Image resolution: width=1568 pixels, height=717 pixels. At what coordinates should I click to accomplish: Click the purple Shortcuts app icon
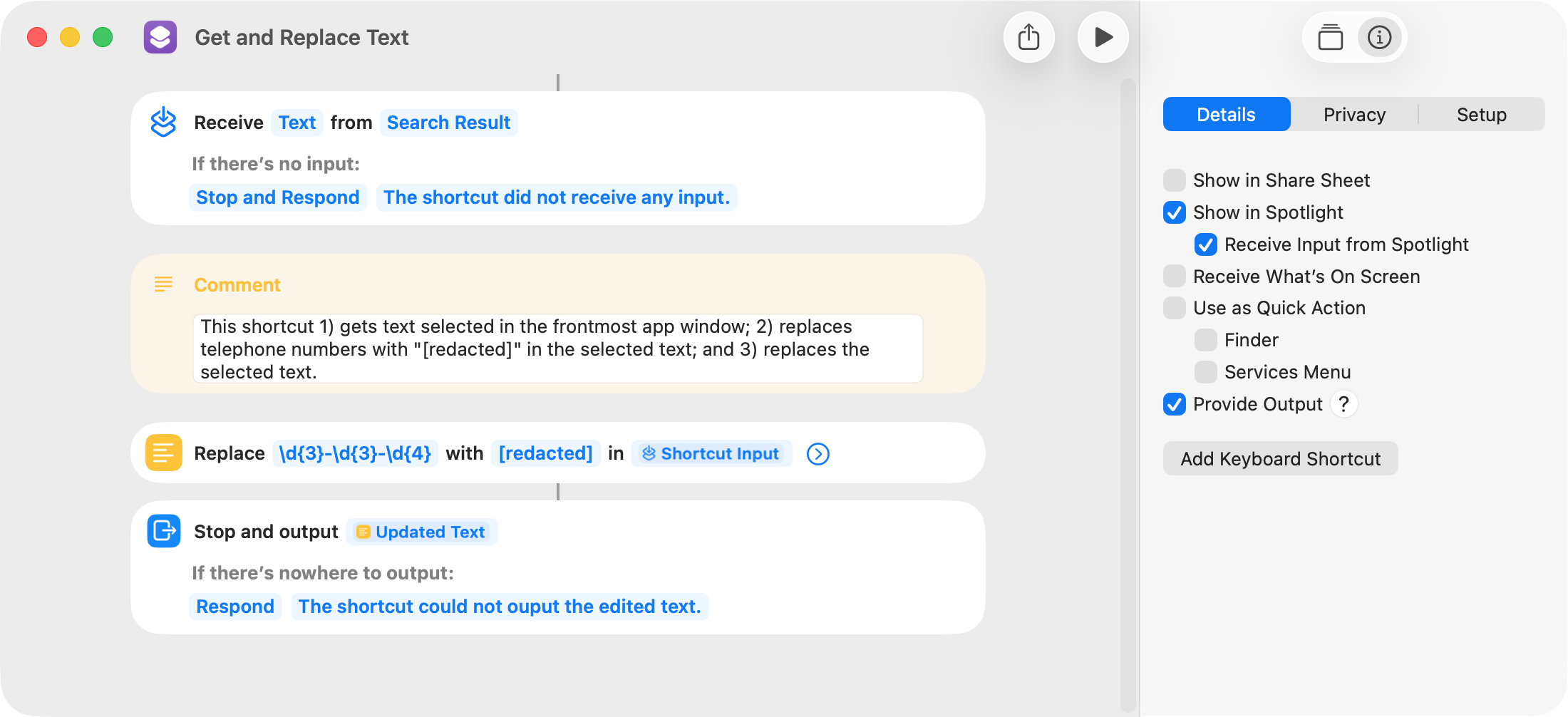(160, 37)
